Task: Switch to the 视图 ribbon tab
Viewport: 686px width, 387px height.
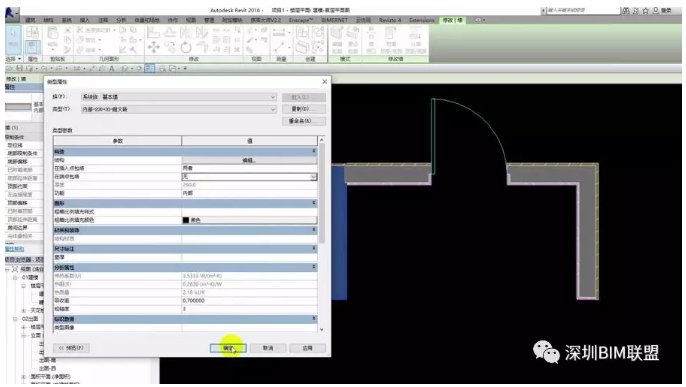Action: pyautogui.click(x=191, y=20)
